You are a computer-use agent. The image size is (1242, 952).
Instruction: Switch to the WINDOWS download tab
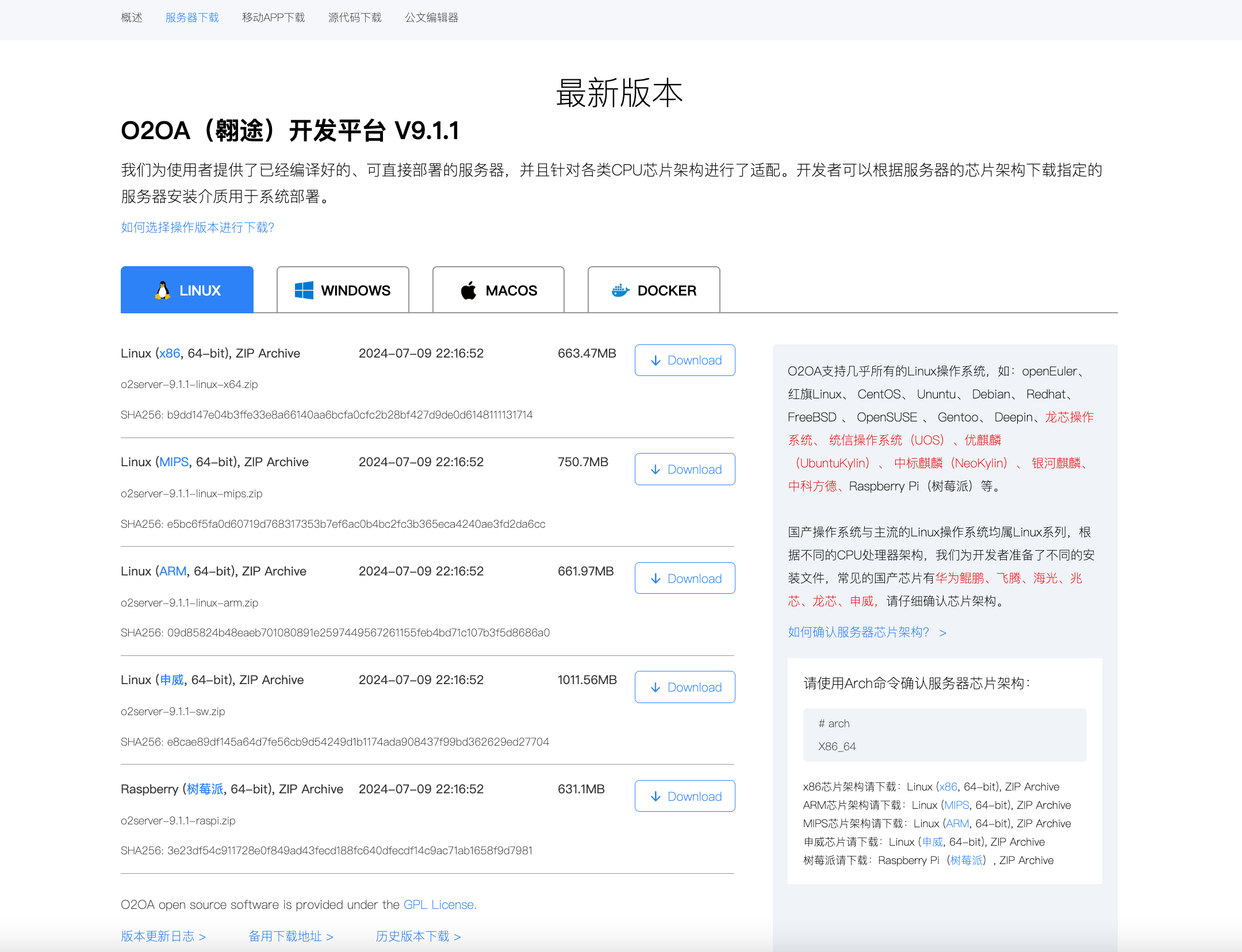coord(343,290)
